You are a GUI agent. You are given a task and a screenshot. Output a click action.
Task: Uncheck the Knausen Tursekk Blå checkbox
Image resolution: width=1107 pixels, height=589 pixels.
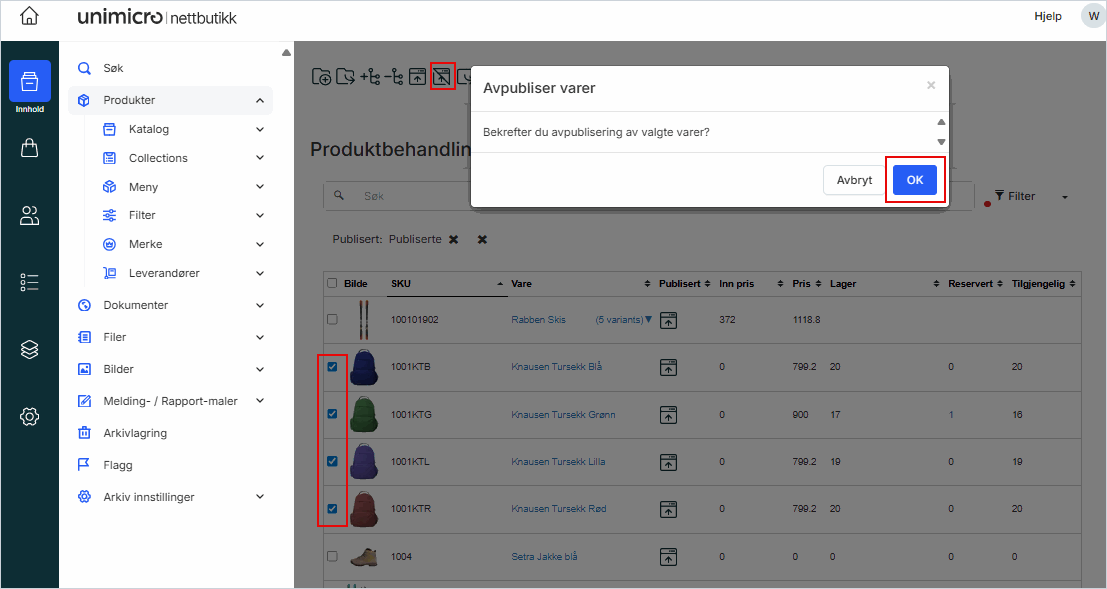(x=332, y=367)
